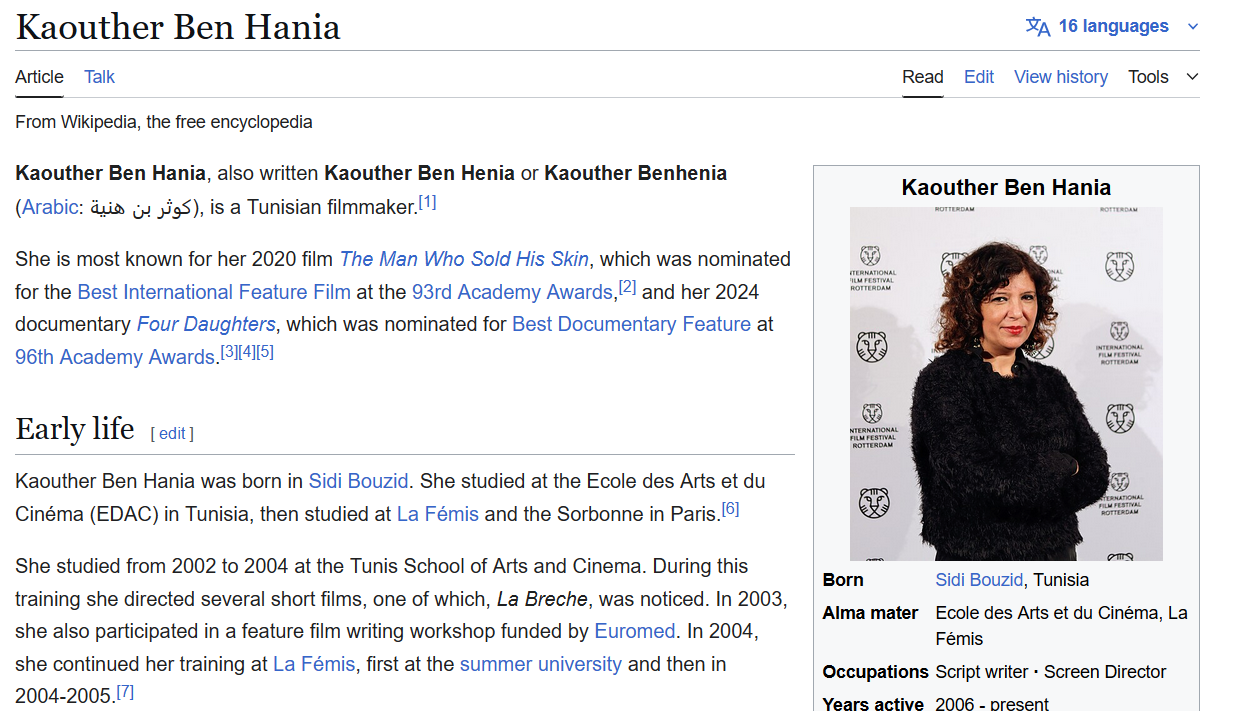The width and height of the screenshot is (1234, 711).
Task: Click the language translation icon
Action: click(x=1038, y=26)
